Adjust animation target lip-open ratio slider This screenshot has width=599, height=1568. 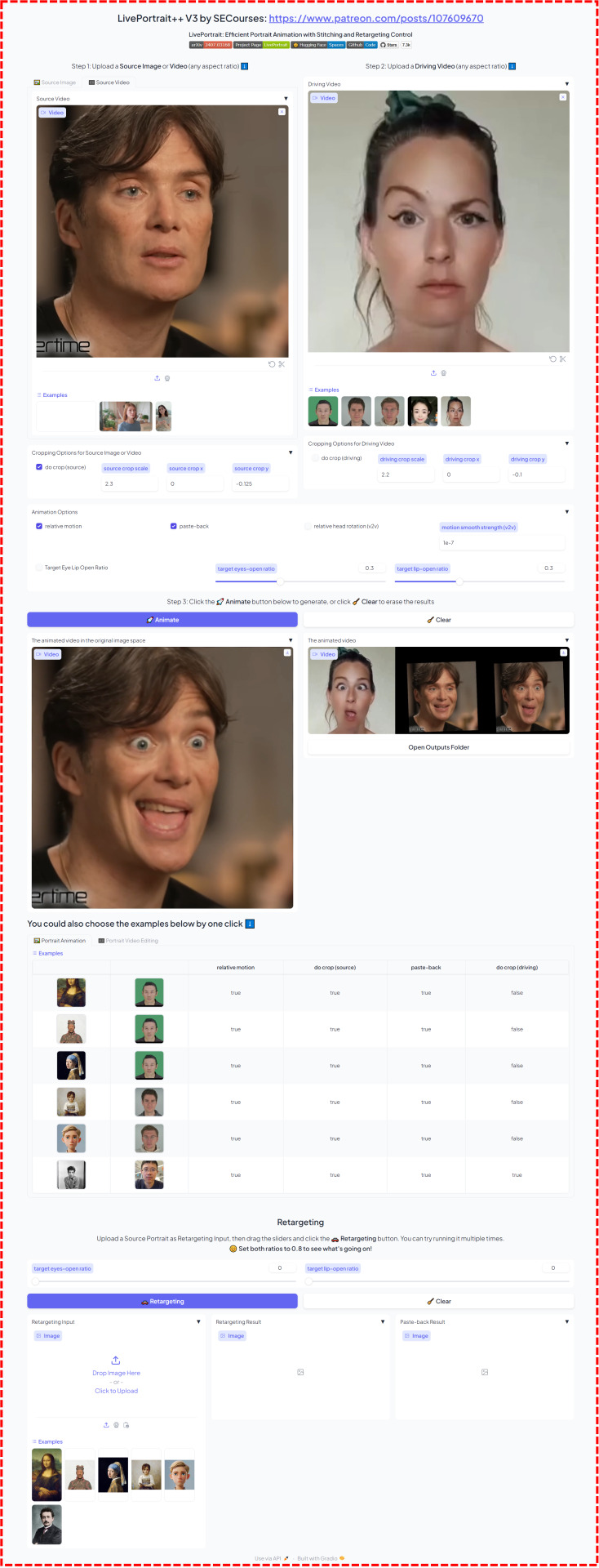coord(479,582)
